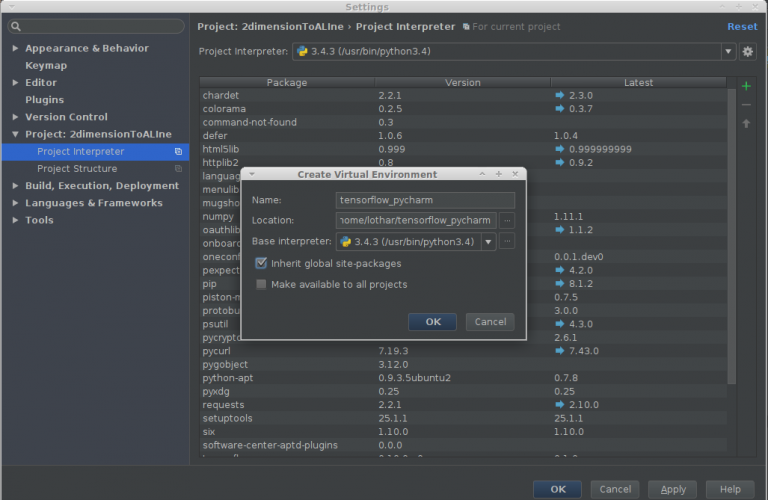Select Project Structure in the sidebar
The width and height of the screenshot is (768, 500).
pos(77,169)
